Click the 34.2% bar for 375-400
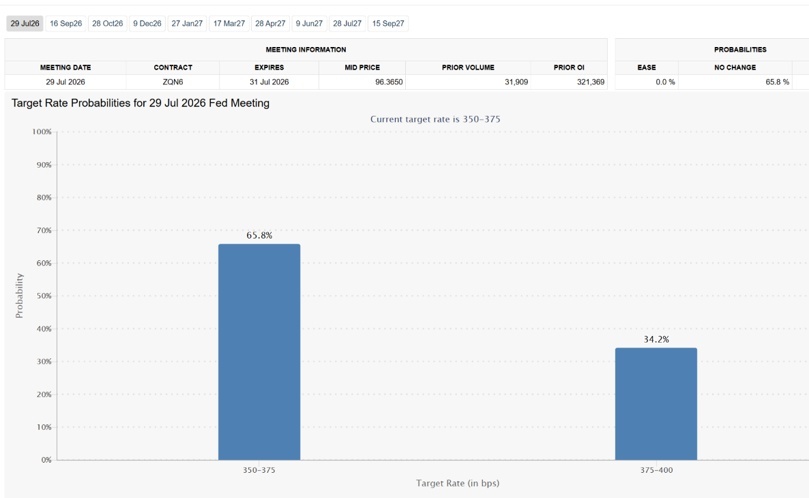Screen dimensions: 809x498 tap(656, 404)
